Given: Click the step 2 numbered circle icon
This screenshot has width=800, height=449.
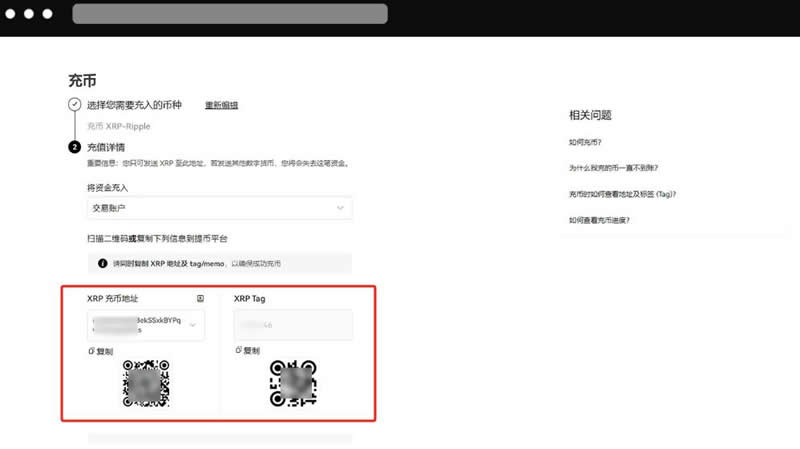Looking at the screenshot, I should pos(74,147).
